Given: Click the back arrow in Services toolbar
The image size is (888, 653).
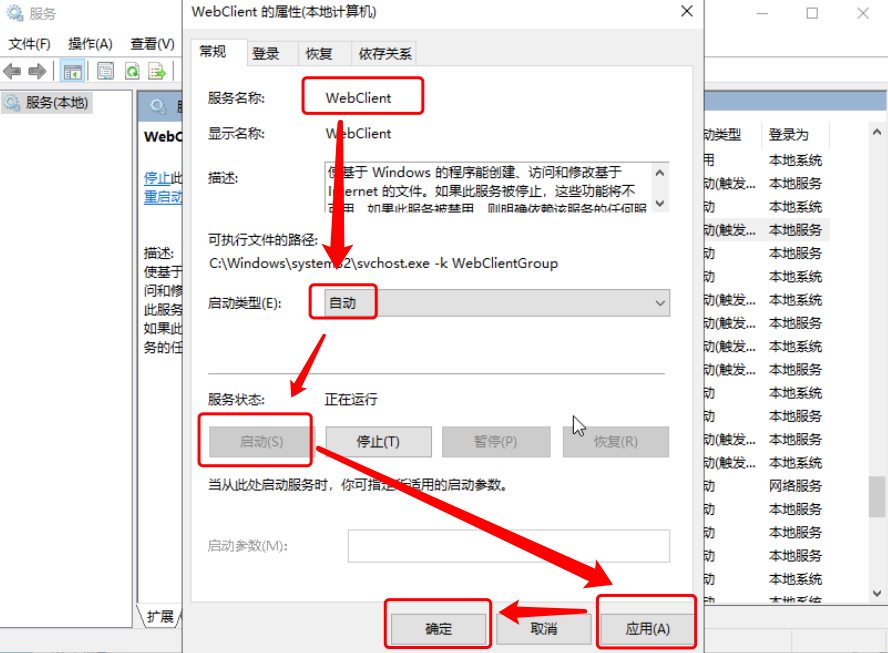Looking at the screenshot, I should 12,71.
